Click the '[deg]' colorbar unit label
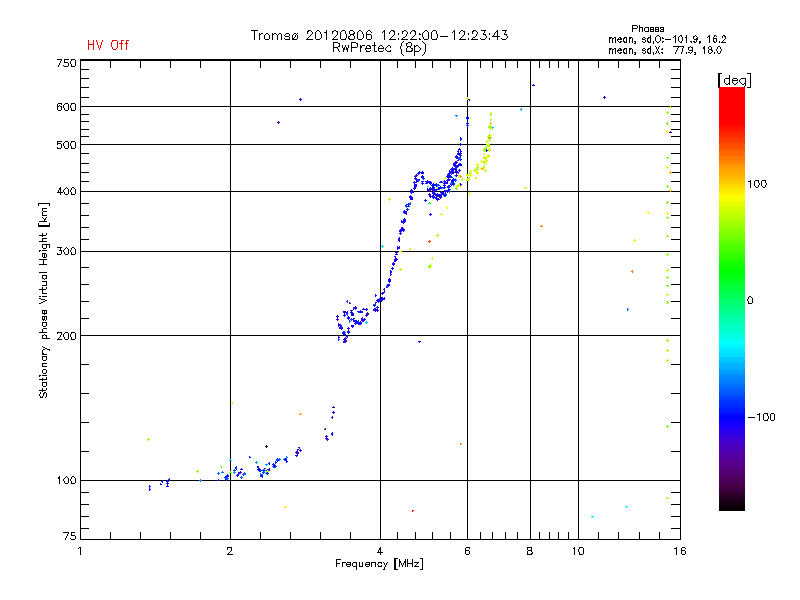Image resolution: width=800 pixels, height=600 pixels. (734, 80)
